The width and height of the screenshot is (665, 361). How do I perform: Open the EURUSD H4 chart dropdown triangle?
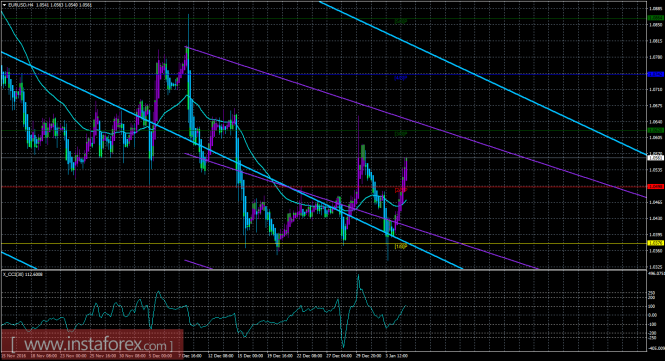click(5, 5)
